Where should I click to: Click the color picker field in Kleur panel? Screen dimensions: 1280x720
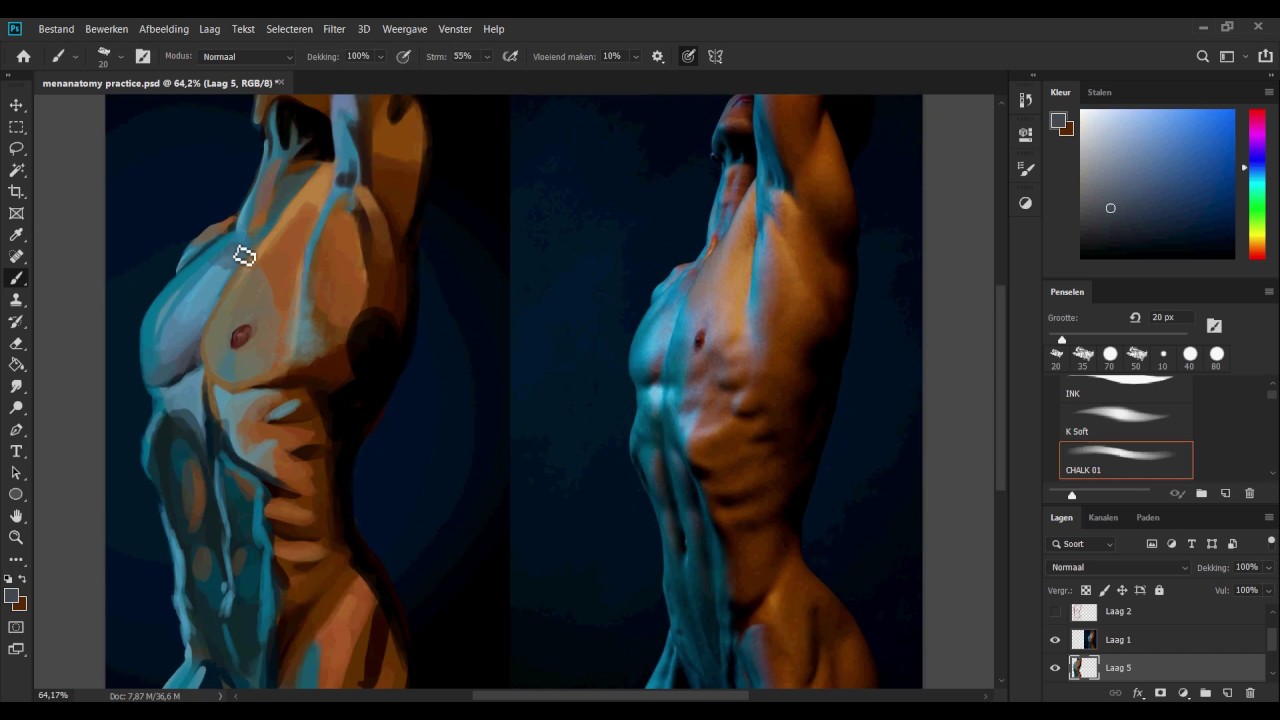click(1157, 184)
